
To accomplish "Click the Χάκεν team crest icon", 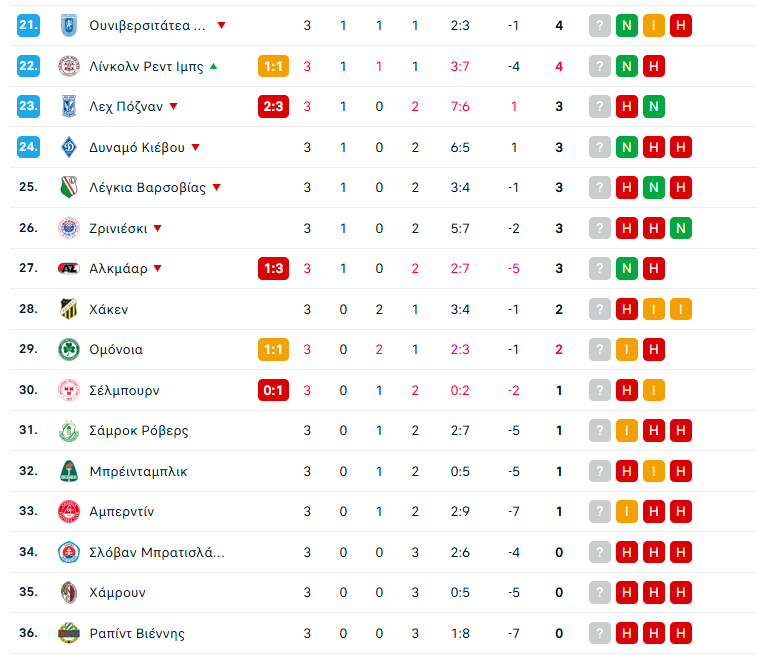I will click(68, 309).
